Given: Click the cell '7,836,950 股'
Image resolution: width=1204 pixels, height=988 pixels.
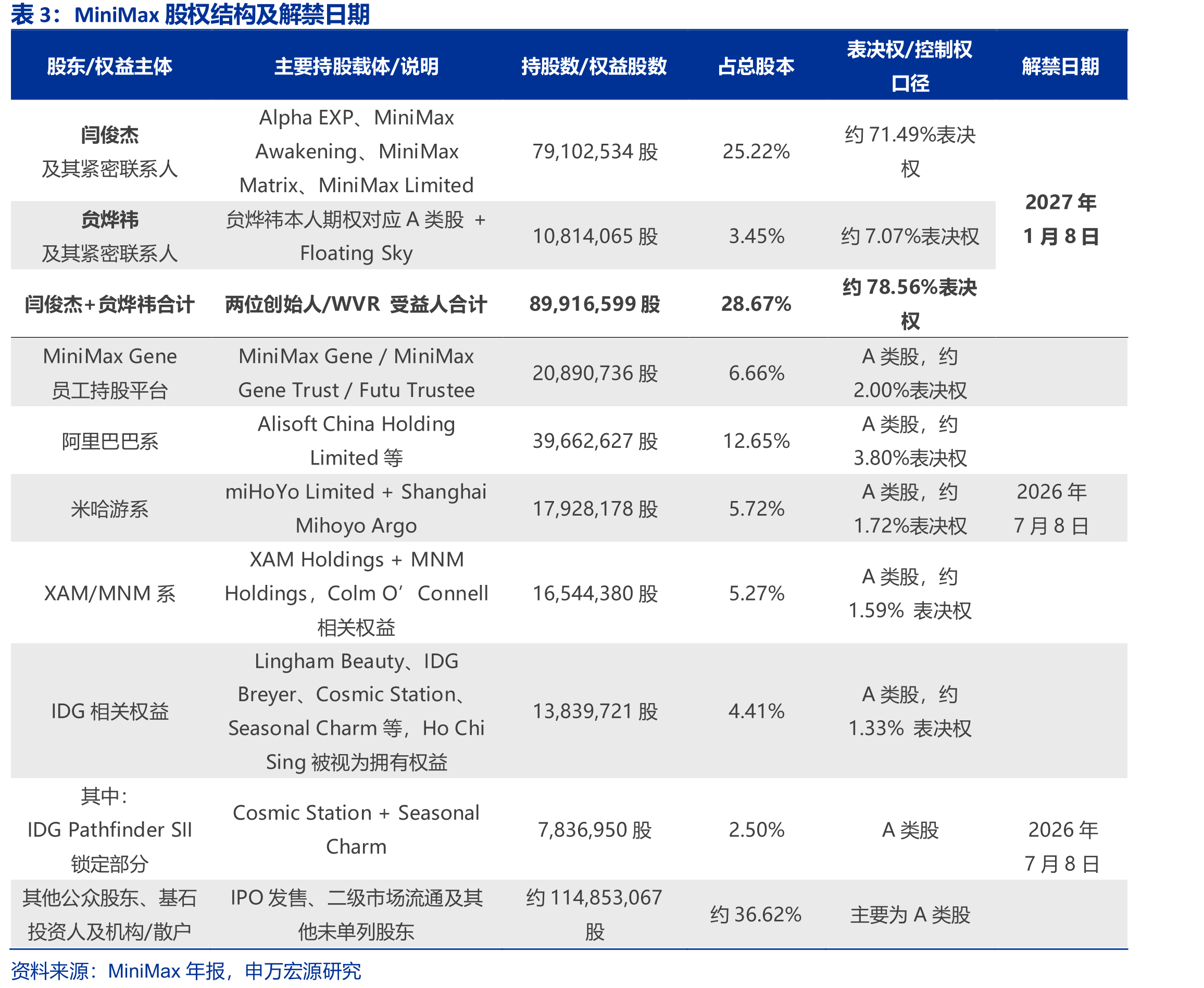Looking at the screenshot, I should 595,830.
